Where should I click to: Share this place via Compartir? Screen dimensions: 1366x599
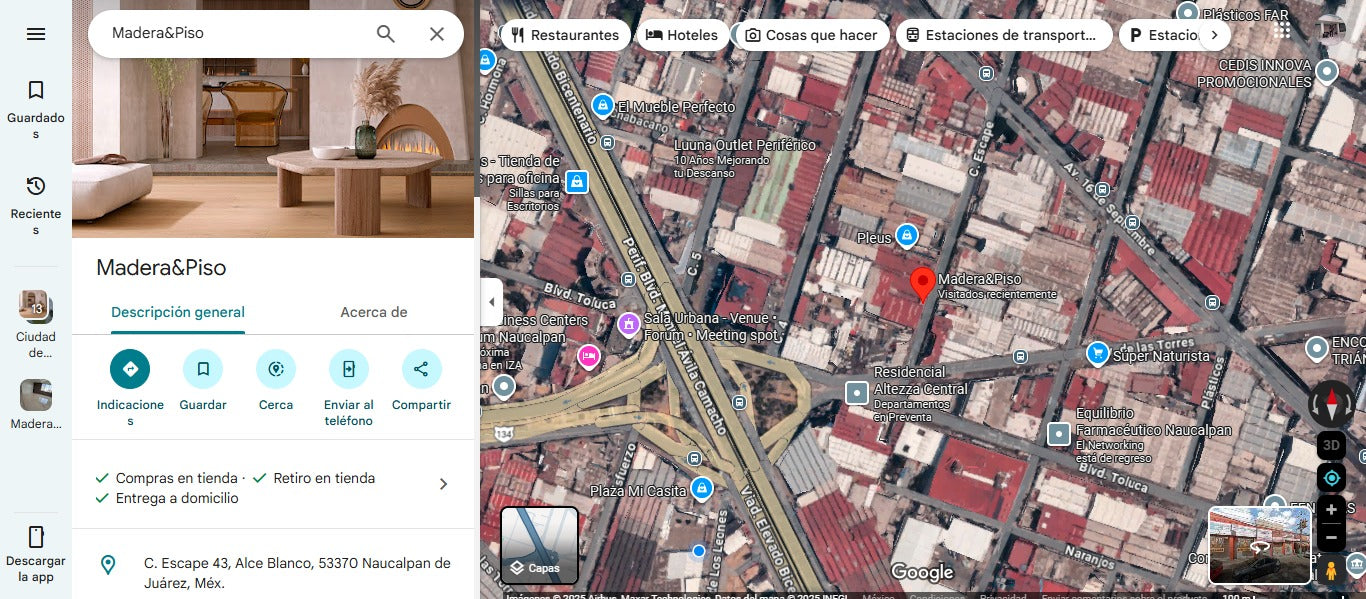point(421,369)
